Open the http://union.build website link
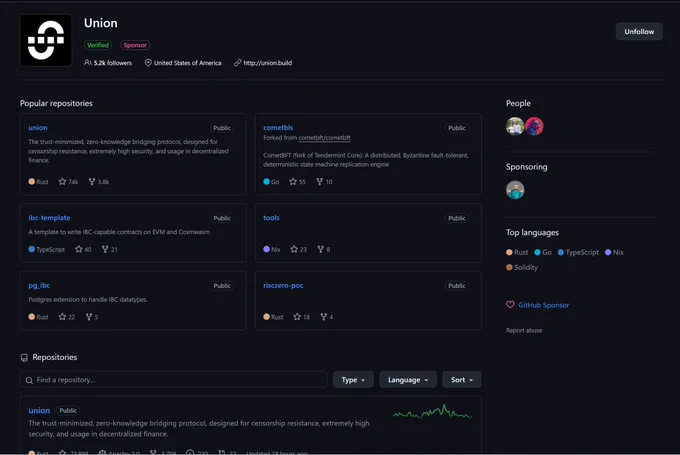The width and height of the screenshot is (680, 455). click(268, 63)
